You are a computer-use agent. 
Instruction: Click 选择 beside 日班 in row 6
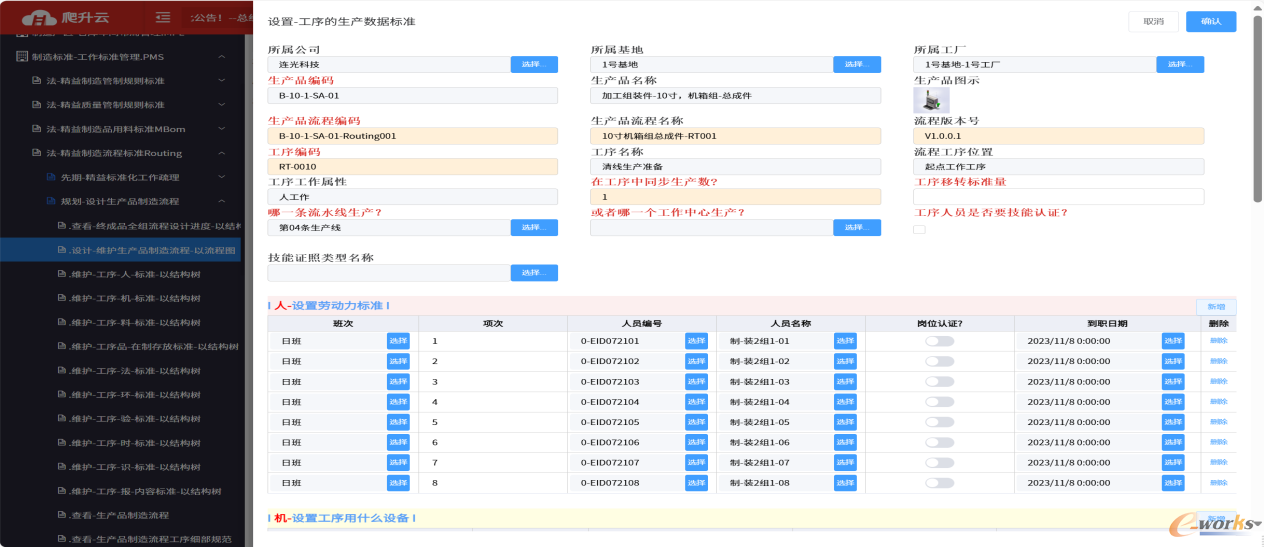click(398, 442)
